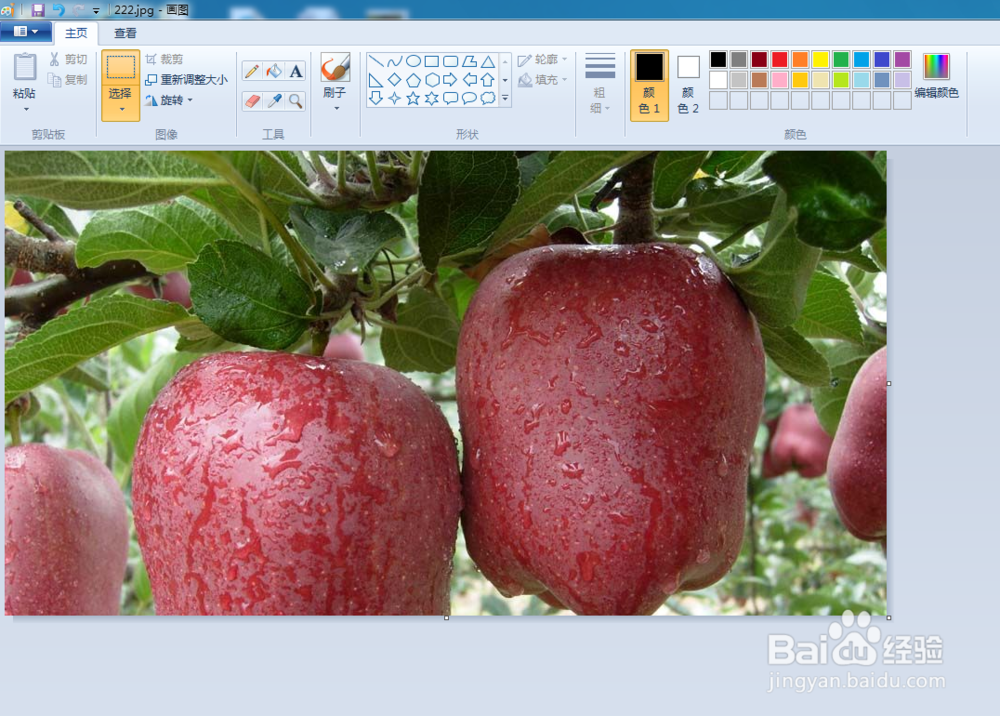Pick the Polygon shape
This screenshot has height=716, width=1000.
469,61
